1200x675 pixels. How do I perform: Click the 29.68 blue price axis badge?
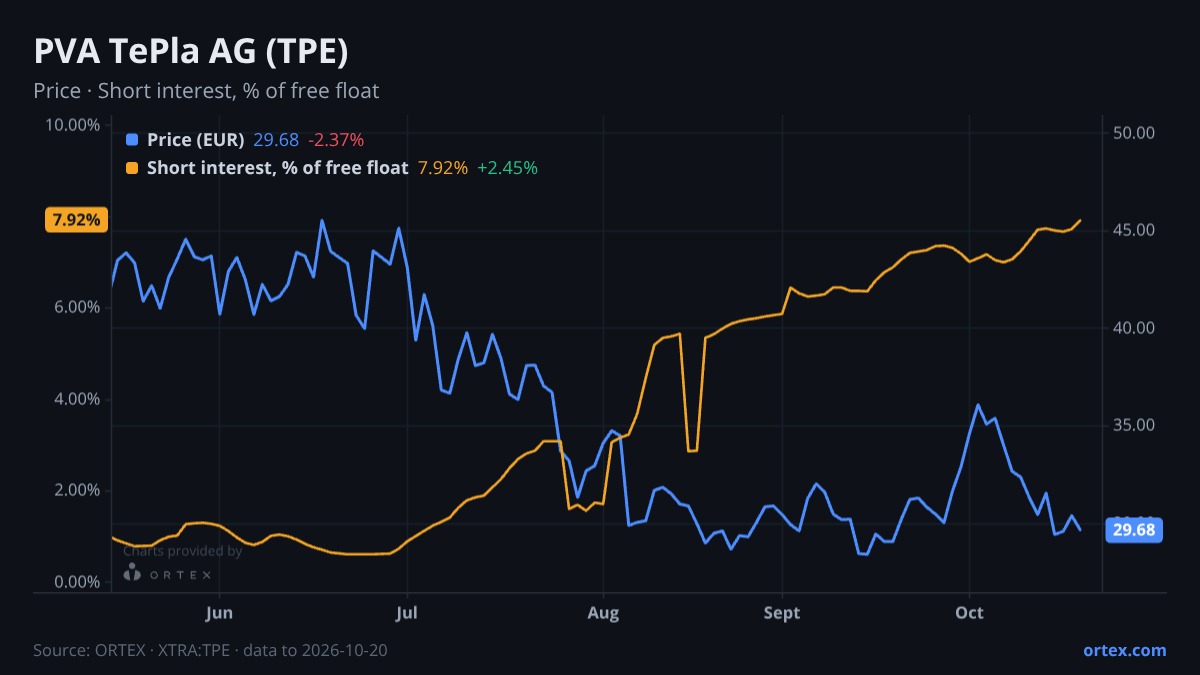pyautogui.click(x=1133, y=530)
